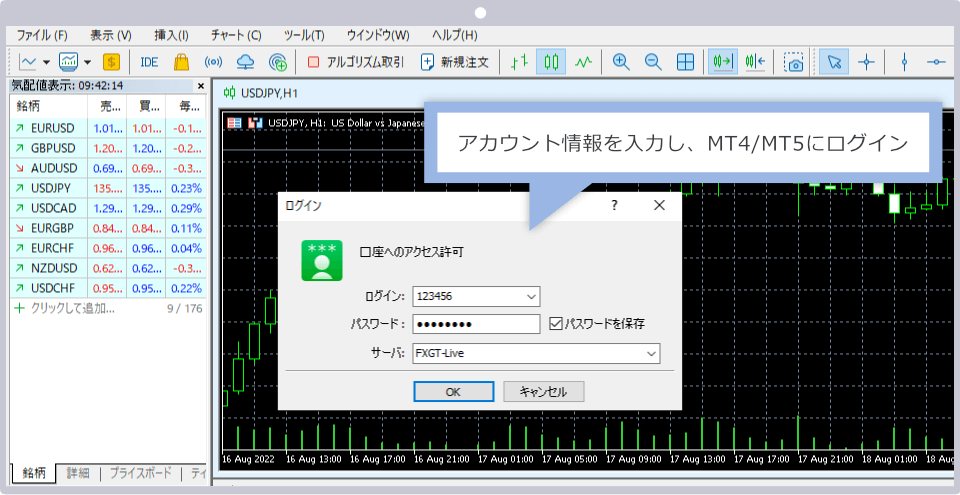Image resolution: width=960 pixels, height=495 pixels.
Task: Switch to the 銘柄 tab
Action: (34, 472)
